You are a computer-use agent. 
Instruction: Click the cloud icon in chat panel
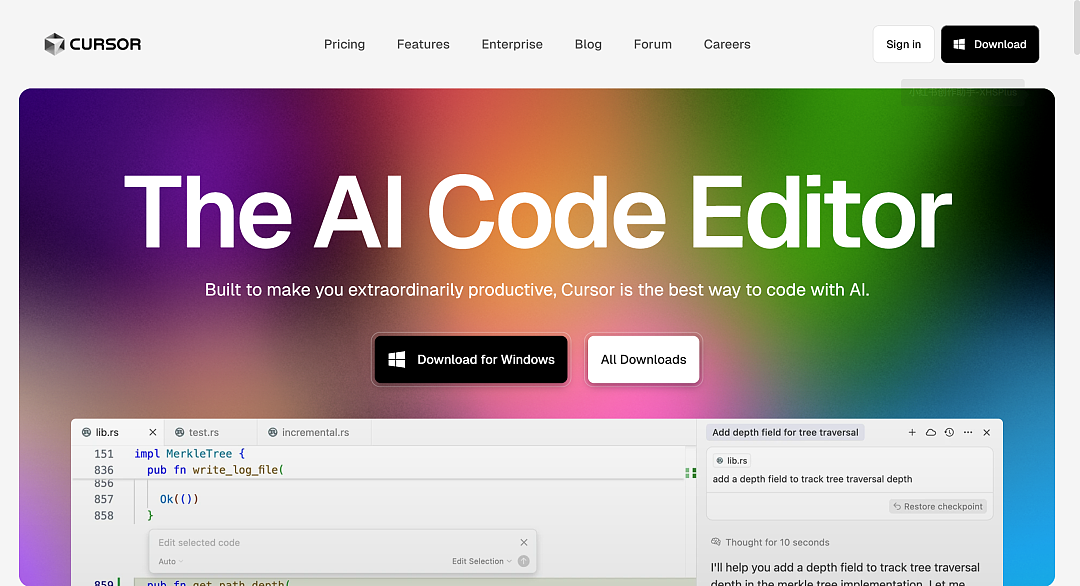point(931,432)
